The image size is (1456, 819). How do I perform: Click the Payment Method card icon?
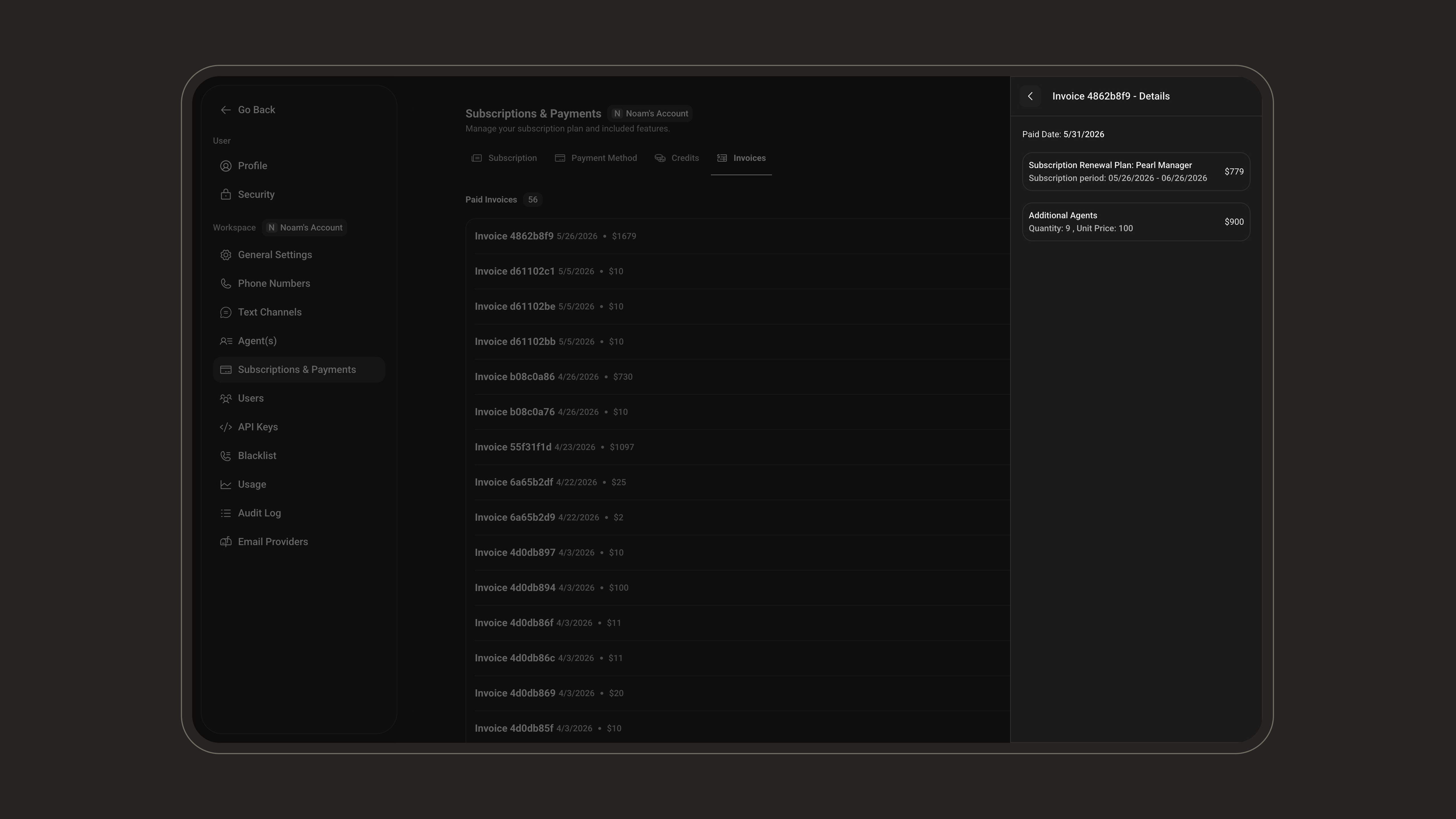pos(560,158)
